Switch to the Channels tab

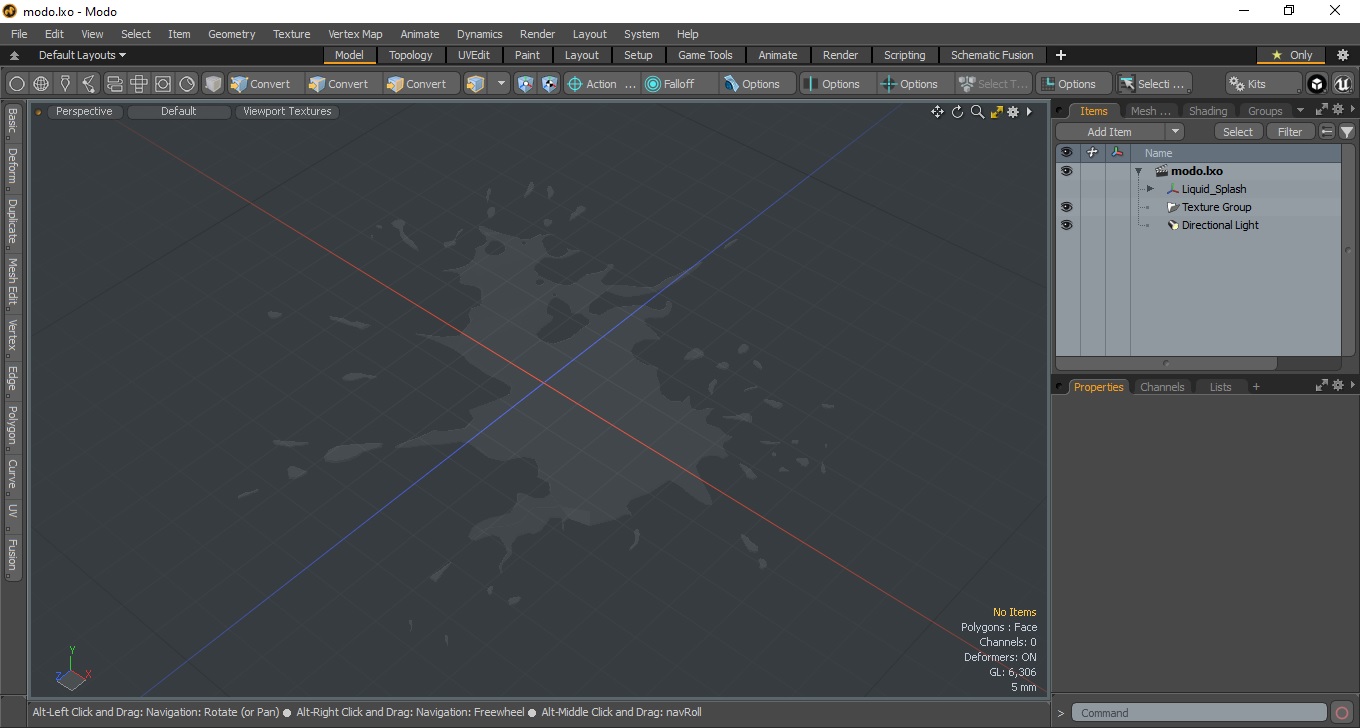tap(1162, 387)
